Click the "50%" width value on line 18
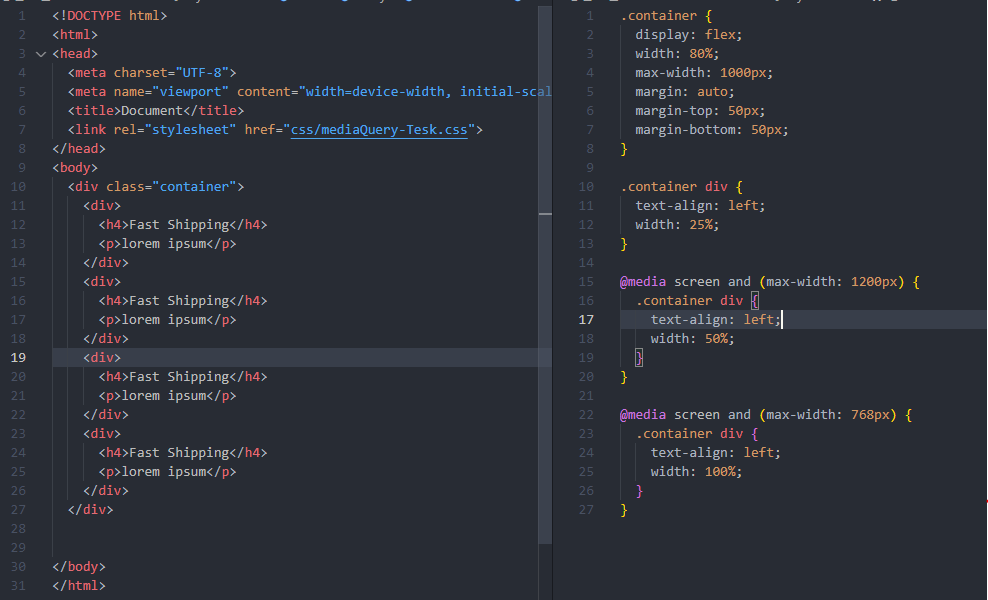Screen dimensions: 988x600 716,338
